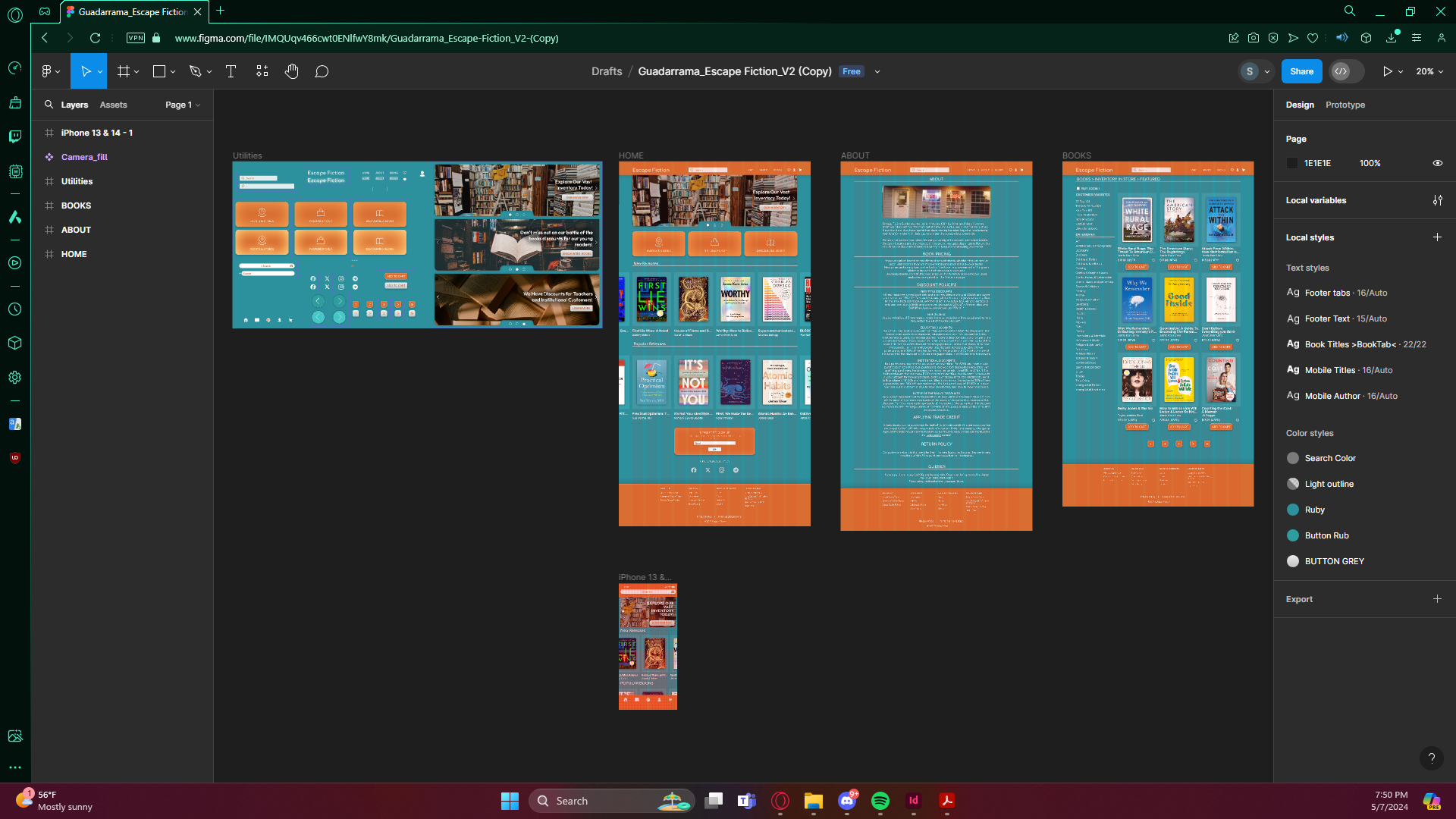Select the iPhone 13 & 14 - 1 layer
Screen dimensions: 1456x819
click(x=97, y=133)
